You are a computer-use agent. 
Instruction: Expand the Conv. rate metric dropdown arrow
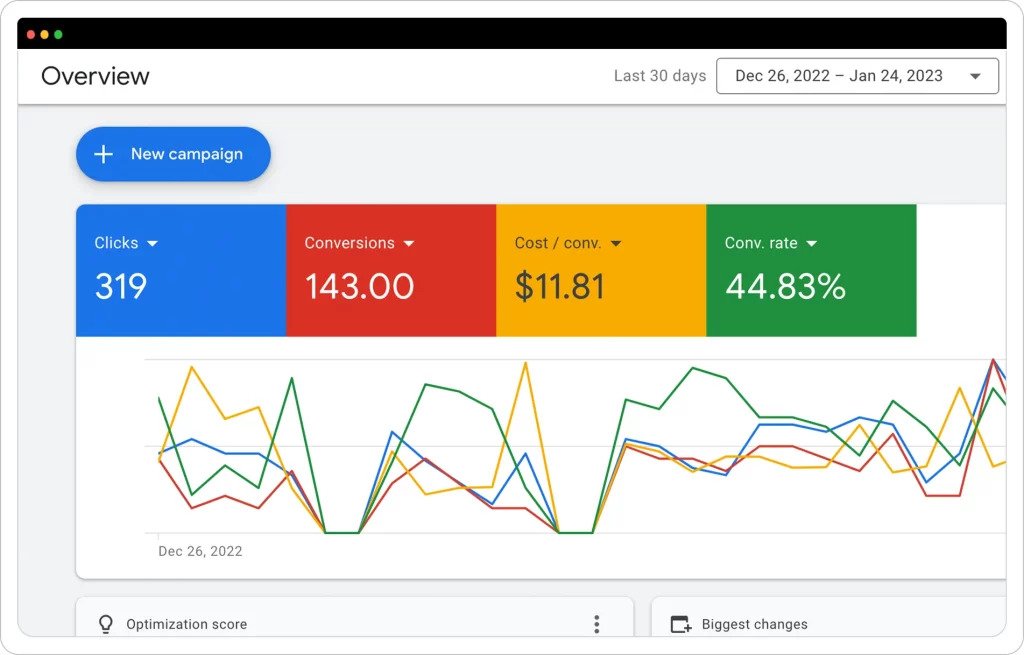click(812, 243)
